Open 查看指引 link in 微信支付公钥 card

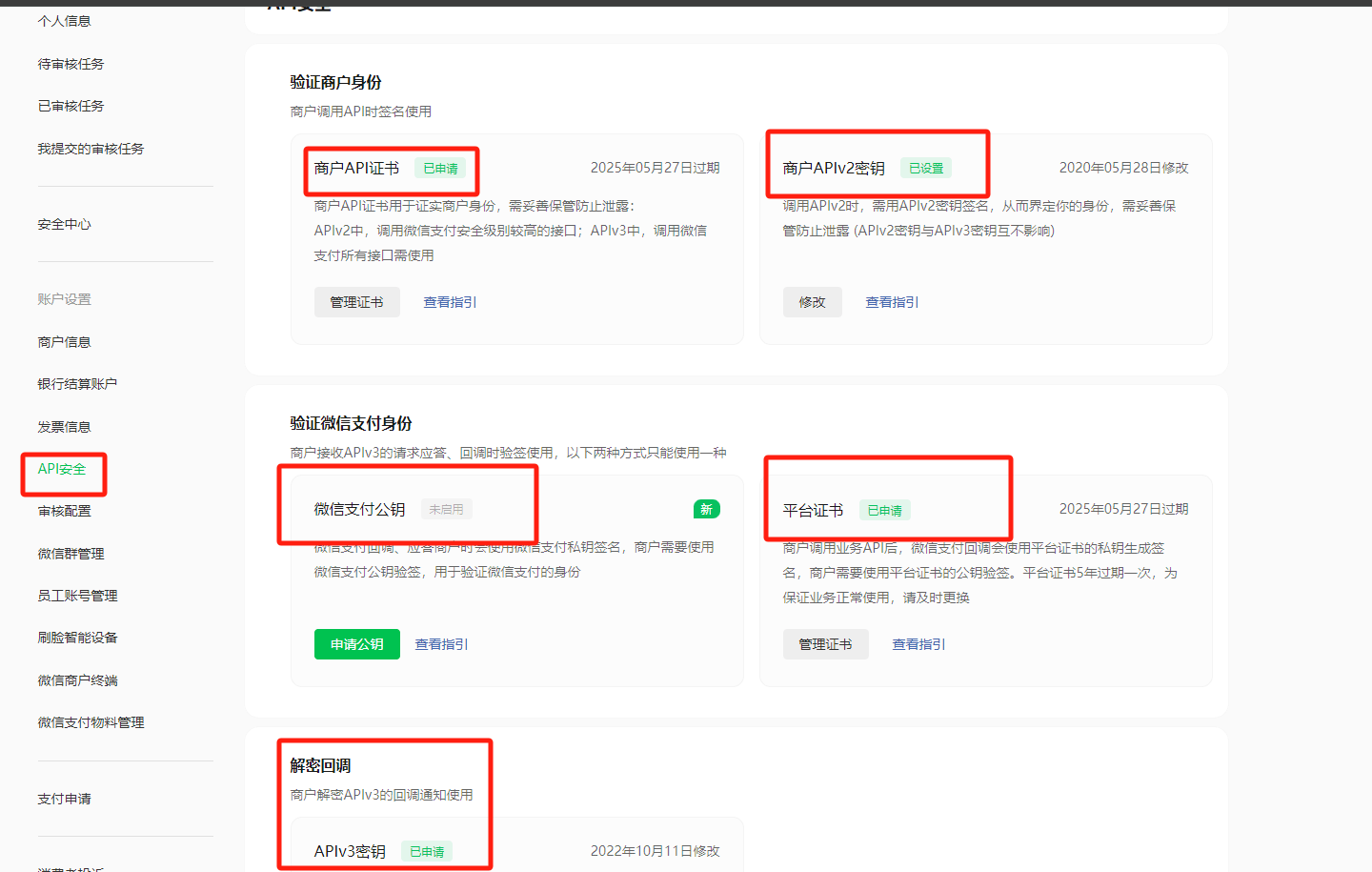click(441, 644)
